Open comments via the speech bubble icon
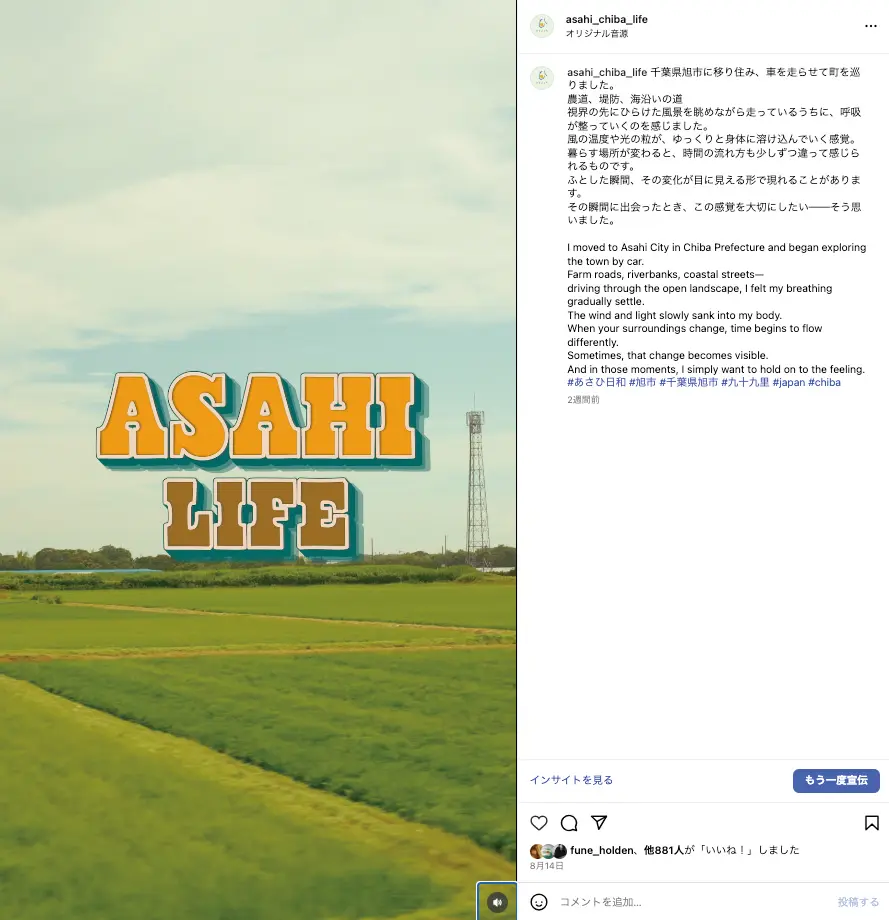The height and width of the screenshot is (920, 889). tap(569, 822)
